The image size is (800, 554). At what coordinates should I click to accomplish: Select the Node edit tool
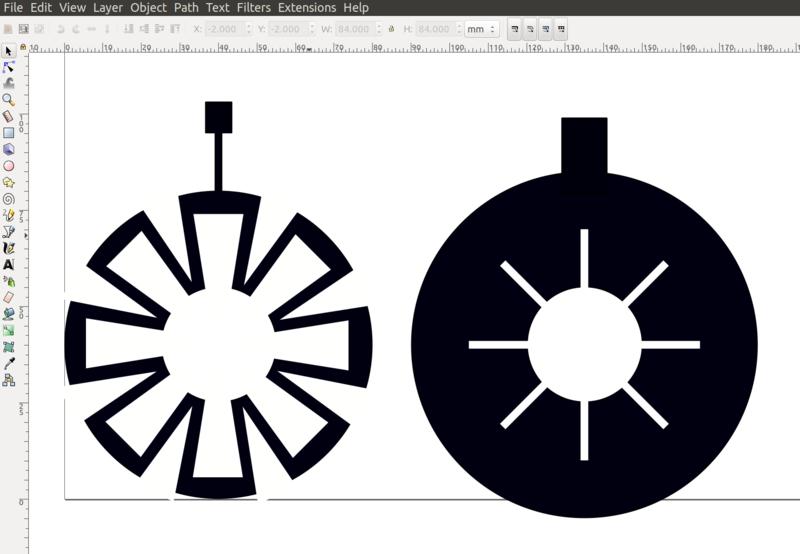click(8, 67)
